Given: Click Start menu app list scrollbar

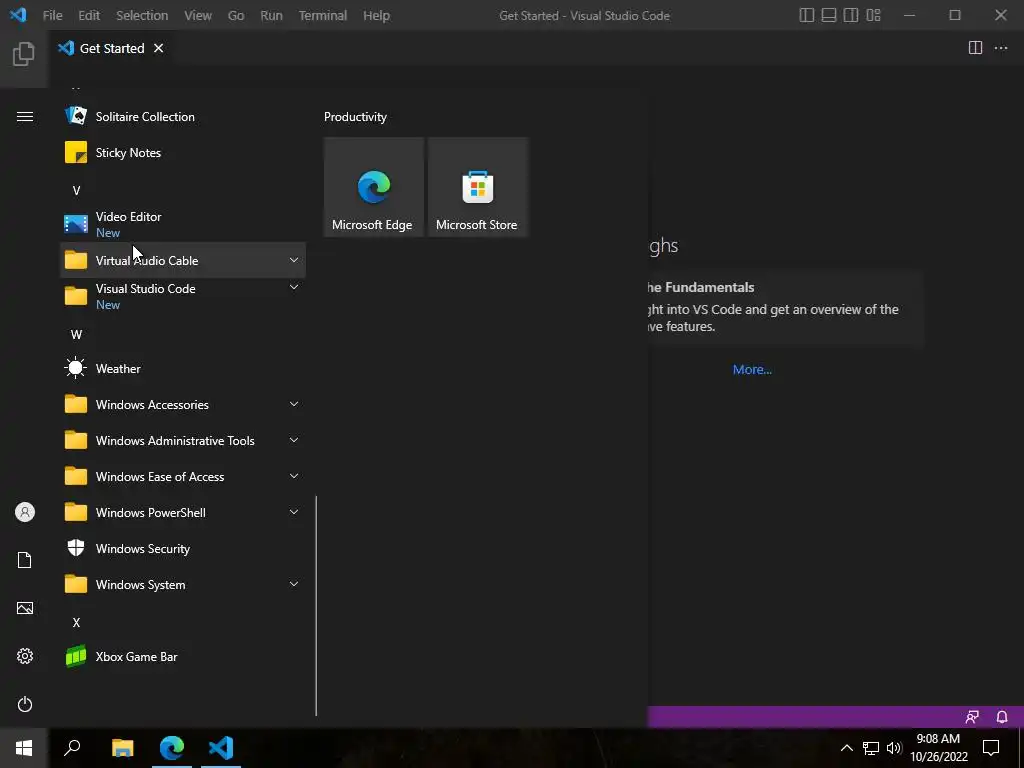Looking at the screenshot, I should pyautogui.click(x=316, y=605).
